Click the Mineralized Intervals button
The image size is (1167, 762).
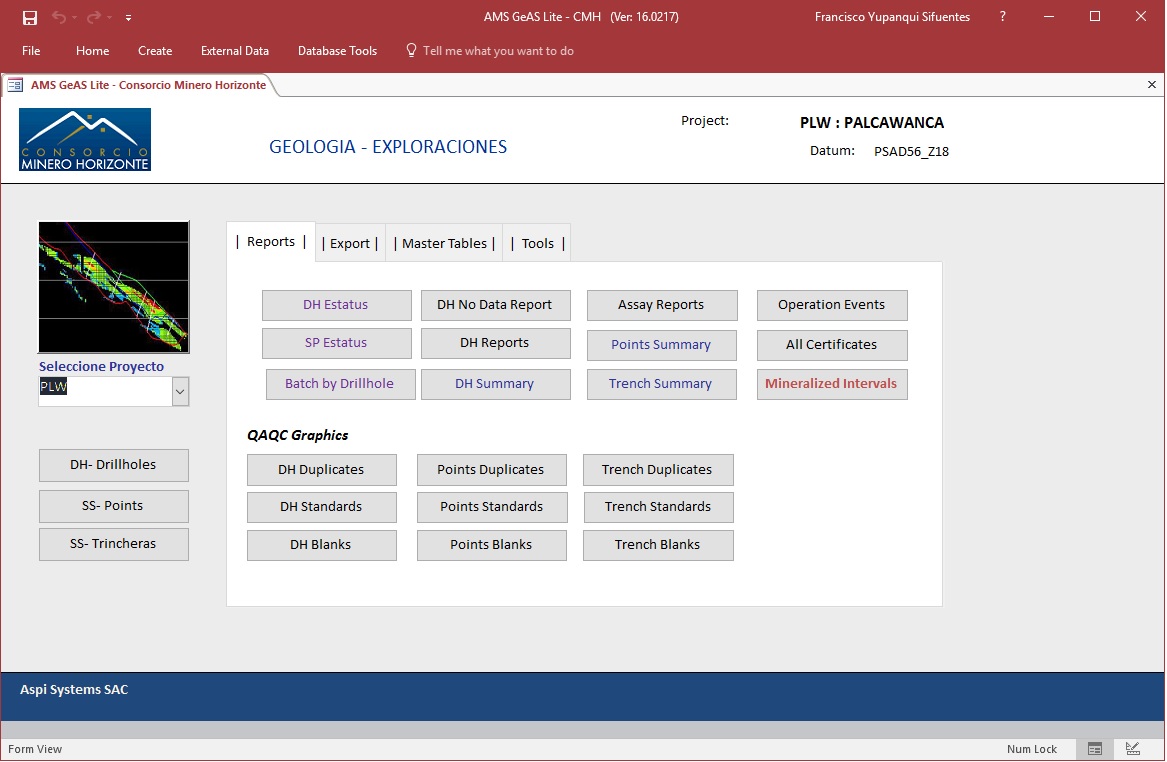pyautogui.click(x=831, y=384)
